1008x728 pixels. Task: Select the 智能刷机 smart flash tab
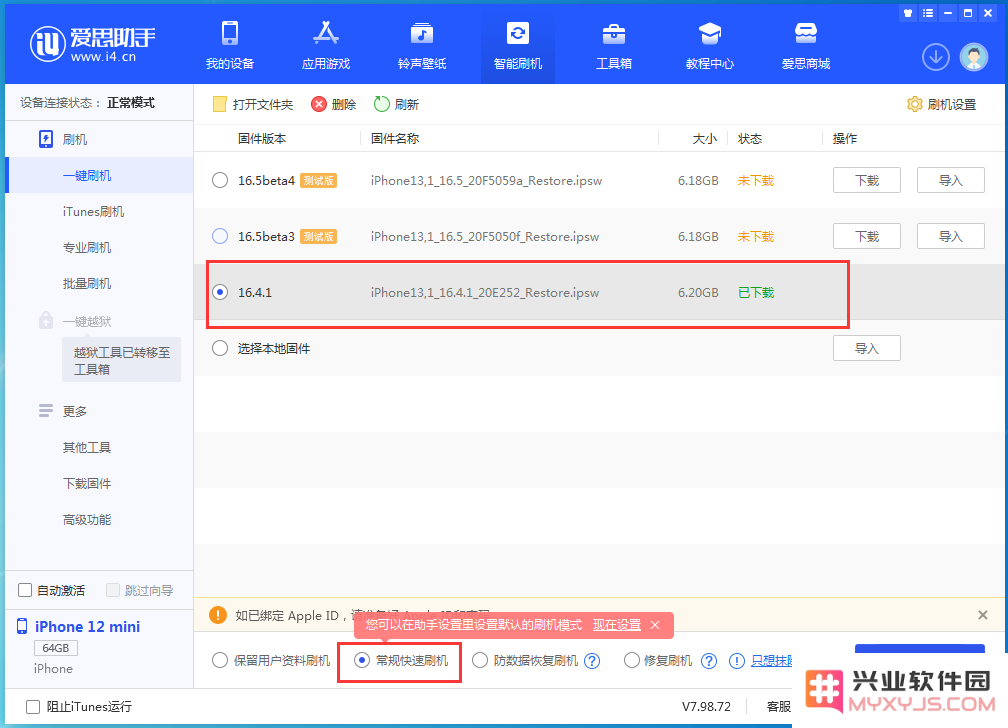click(x=518, y=45)
